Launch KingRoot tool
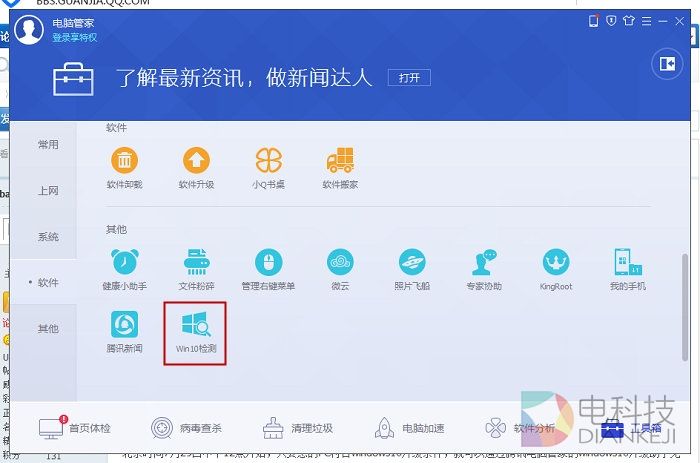This screenshot has width=700, height=463. click(x=556, y=270)
